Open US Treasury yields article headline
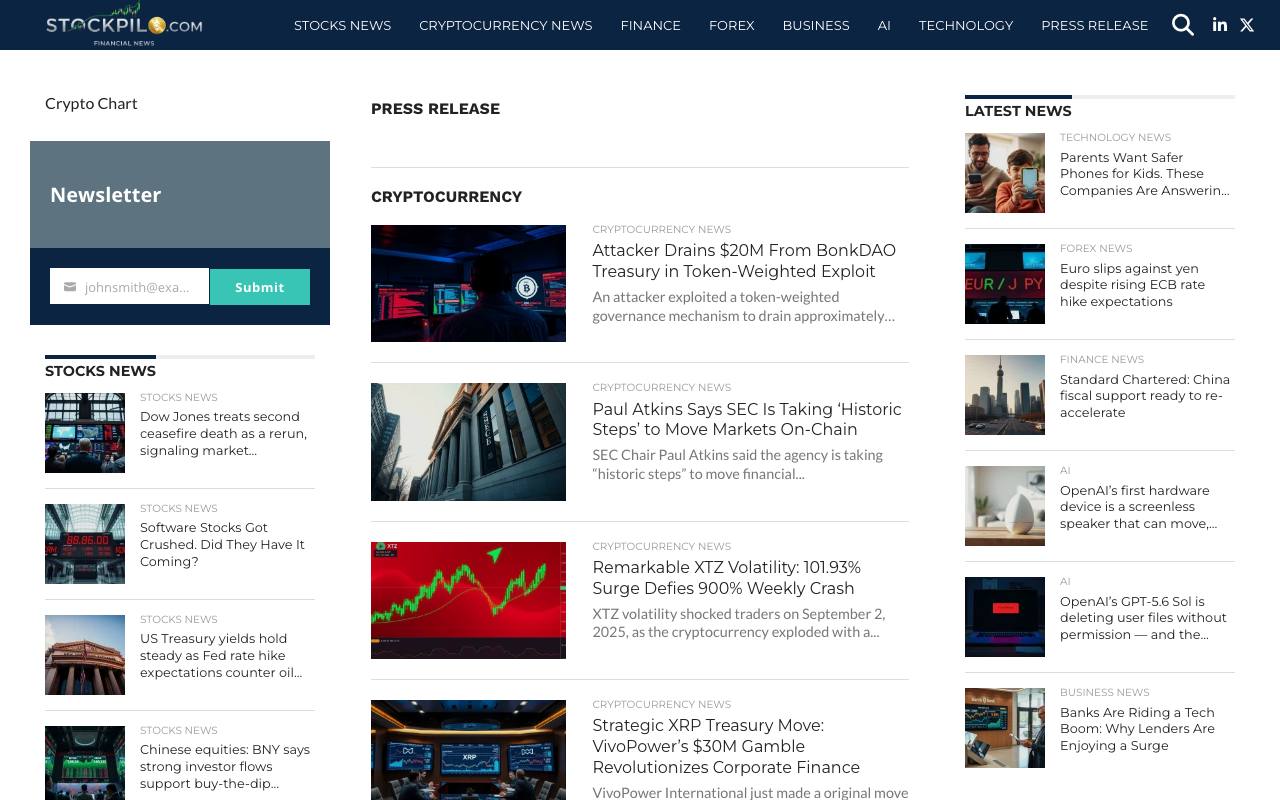 221,655
